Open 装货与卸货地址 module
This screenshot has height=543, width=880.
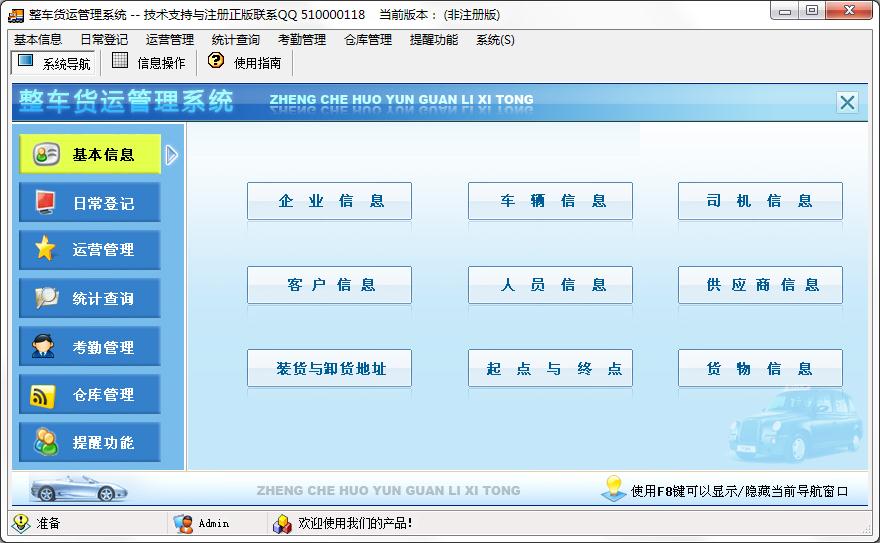tap(329, 369)
